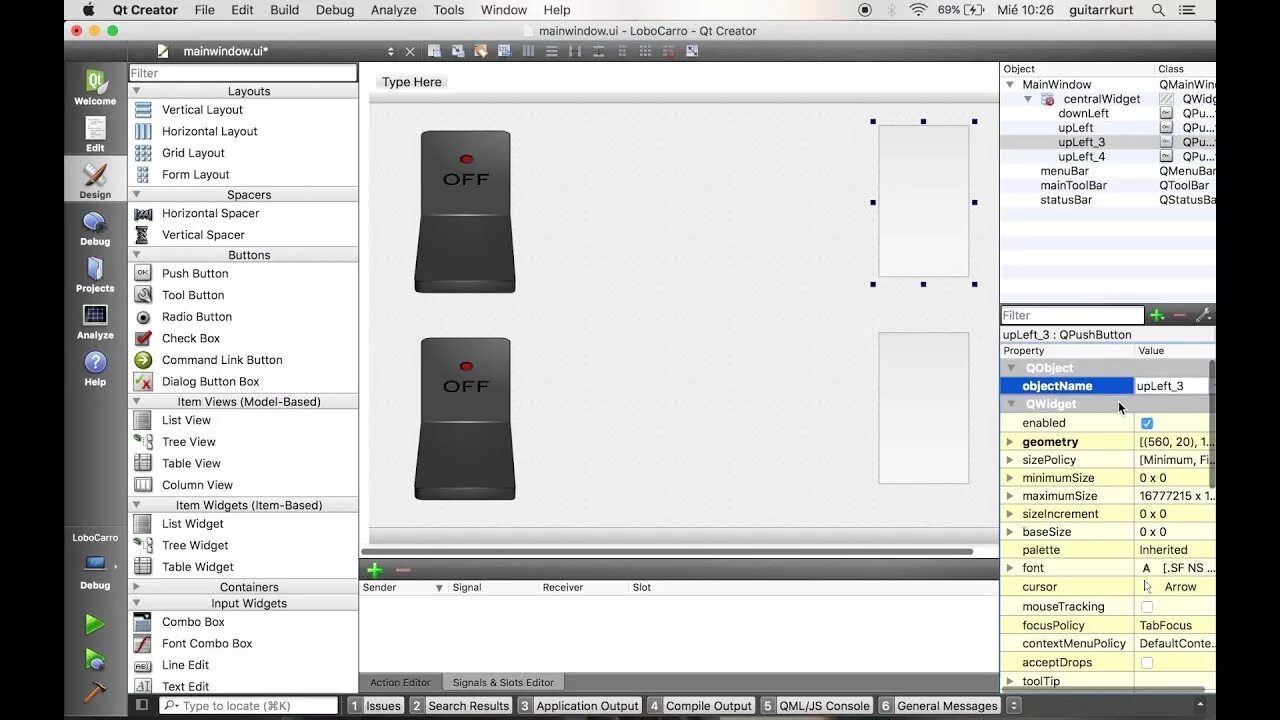This screenshot has width=1280, height=720.
Task: Open the Projects mode
Action: point(95,275)
